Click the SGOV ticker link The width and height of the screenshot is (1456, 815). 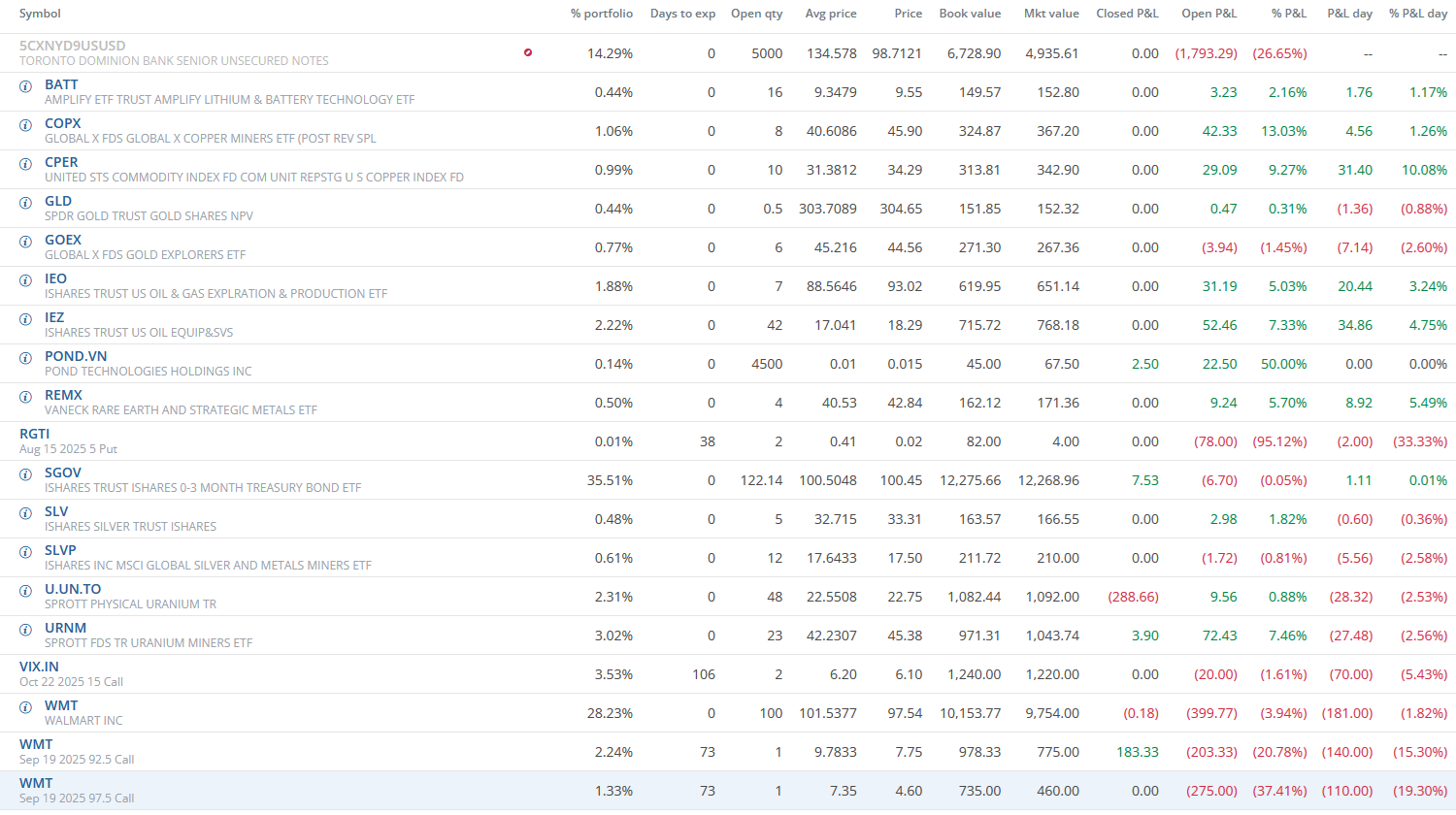click(x=63, y=473)
